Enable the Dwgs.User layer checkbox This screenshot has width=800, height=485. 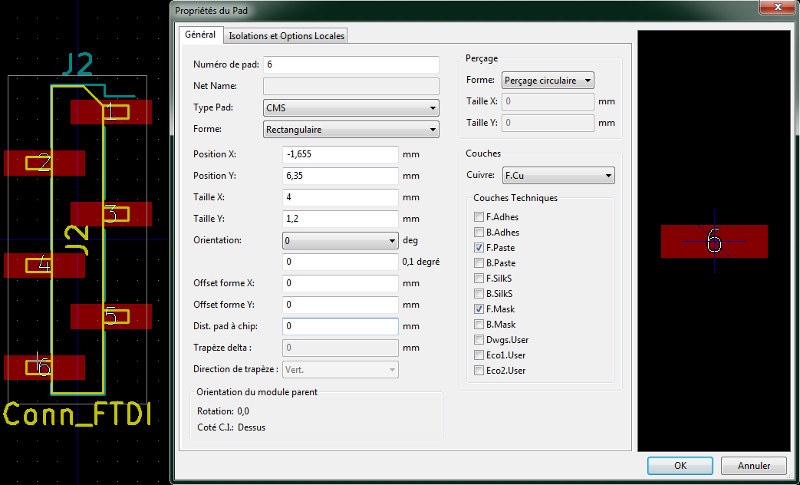[479, 340]
